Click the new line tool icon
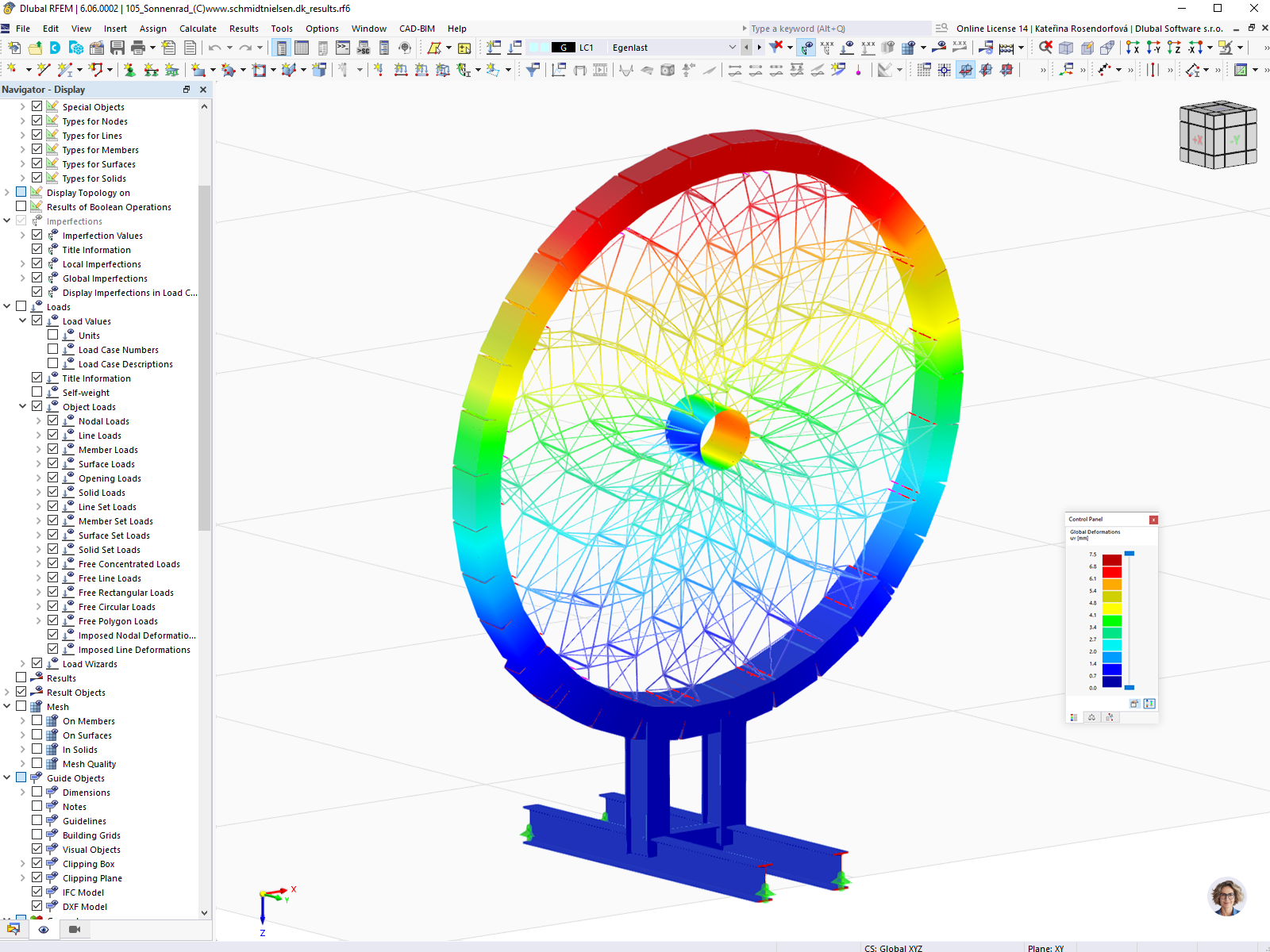The image size is (1270, 952). click(44, 70)
